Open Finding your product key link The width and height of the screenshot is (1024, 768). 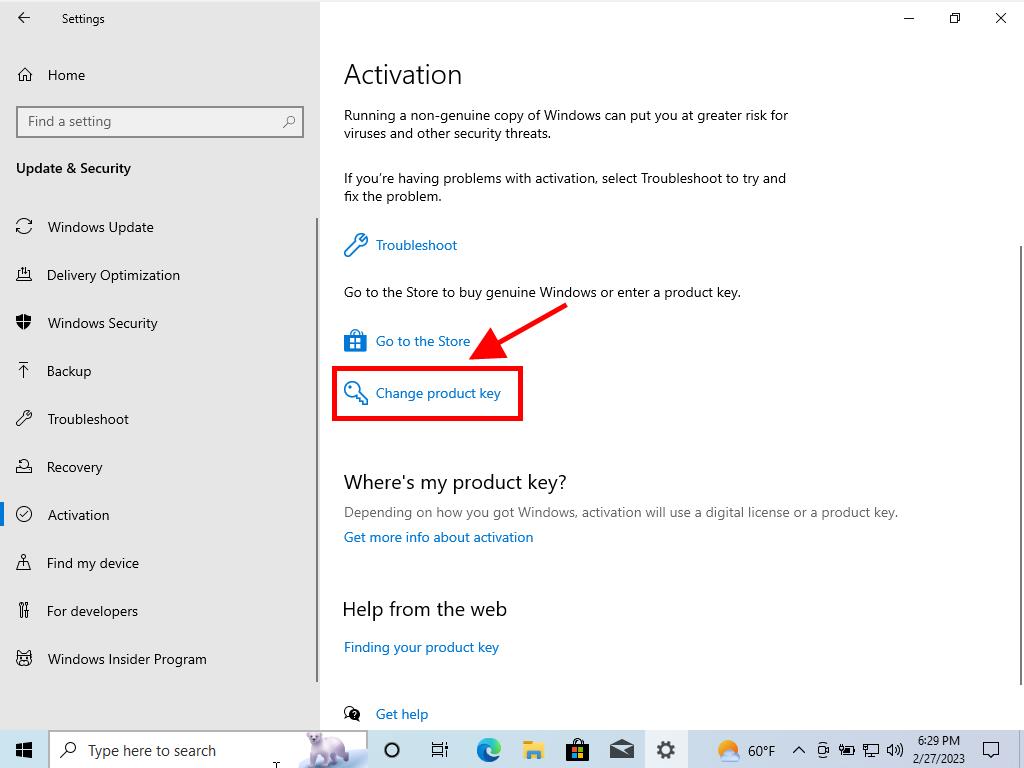point(421,647)
